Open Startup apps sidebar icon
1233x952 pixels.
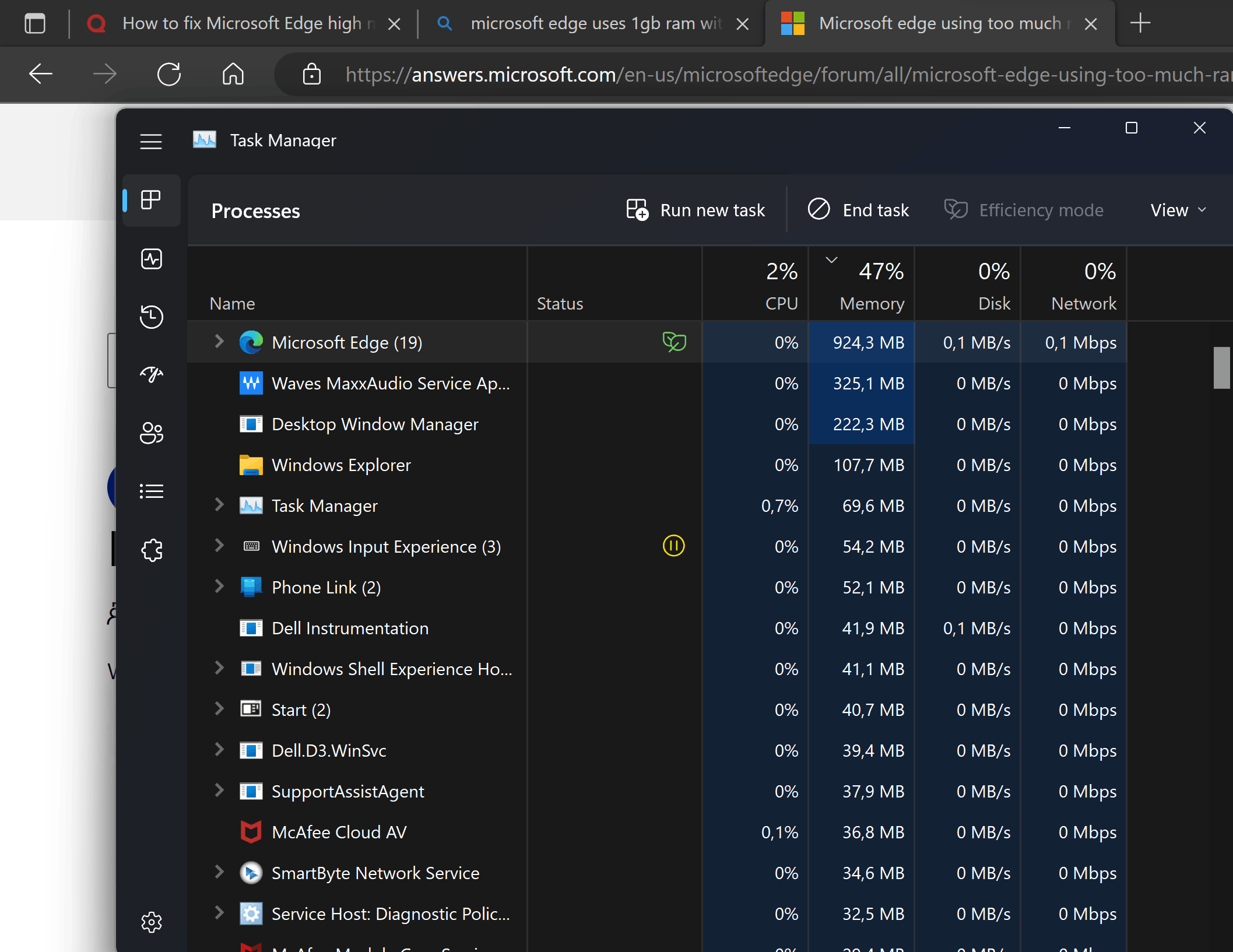[152, 375]
